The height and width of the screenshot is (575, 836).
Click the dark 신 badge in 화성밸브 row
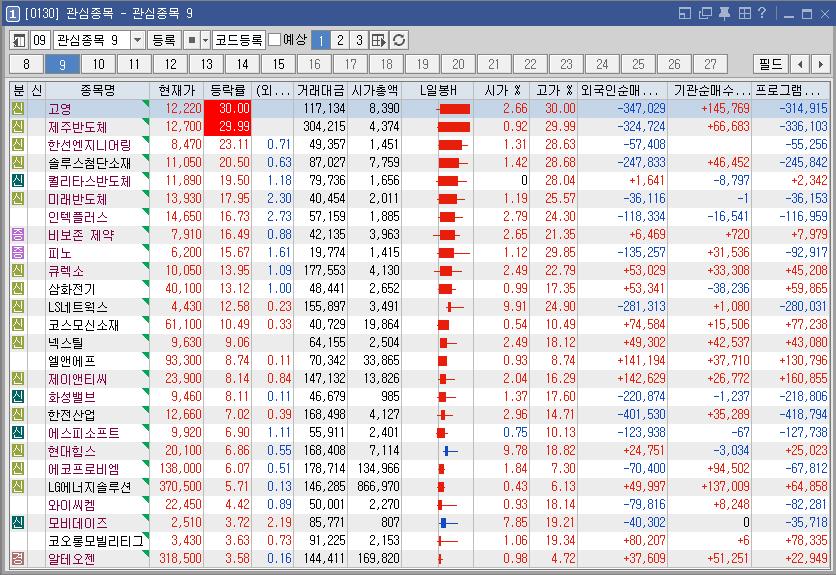(x=18, y=396)
